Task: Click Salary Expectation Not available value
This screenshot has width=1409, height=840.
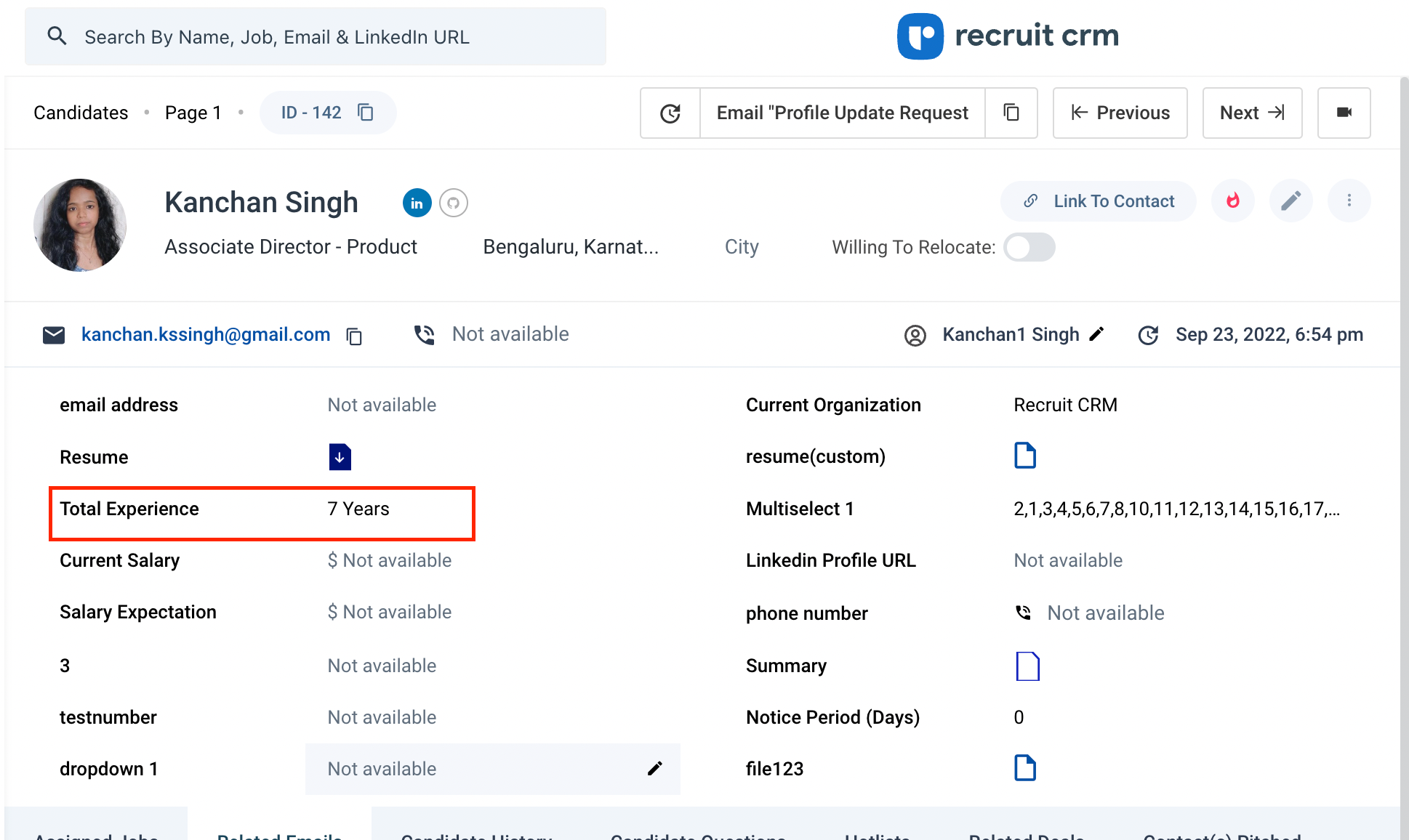Action: coord(389,612)
